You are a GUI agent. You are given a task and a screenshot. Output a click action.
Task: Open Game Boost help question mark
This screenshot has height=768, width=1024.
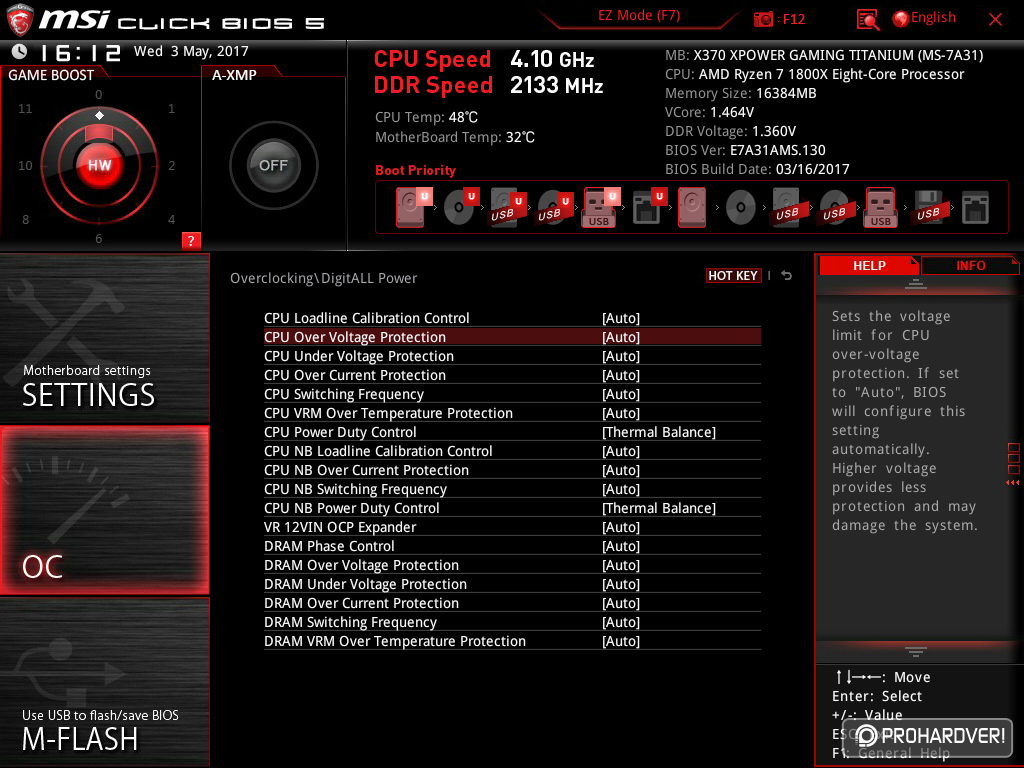[191, 240]
